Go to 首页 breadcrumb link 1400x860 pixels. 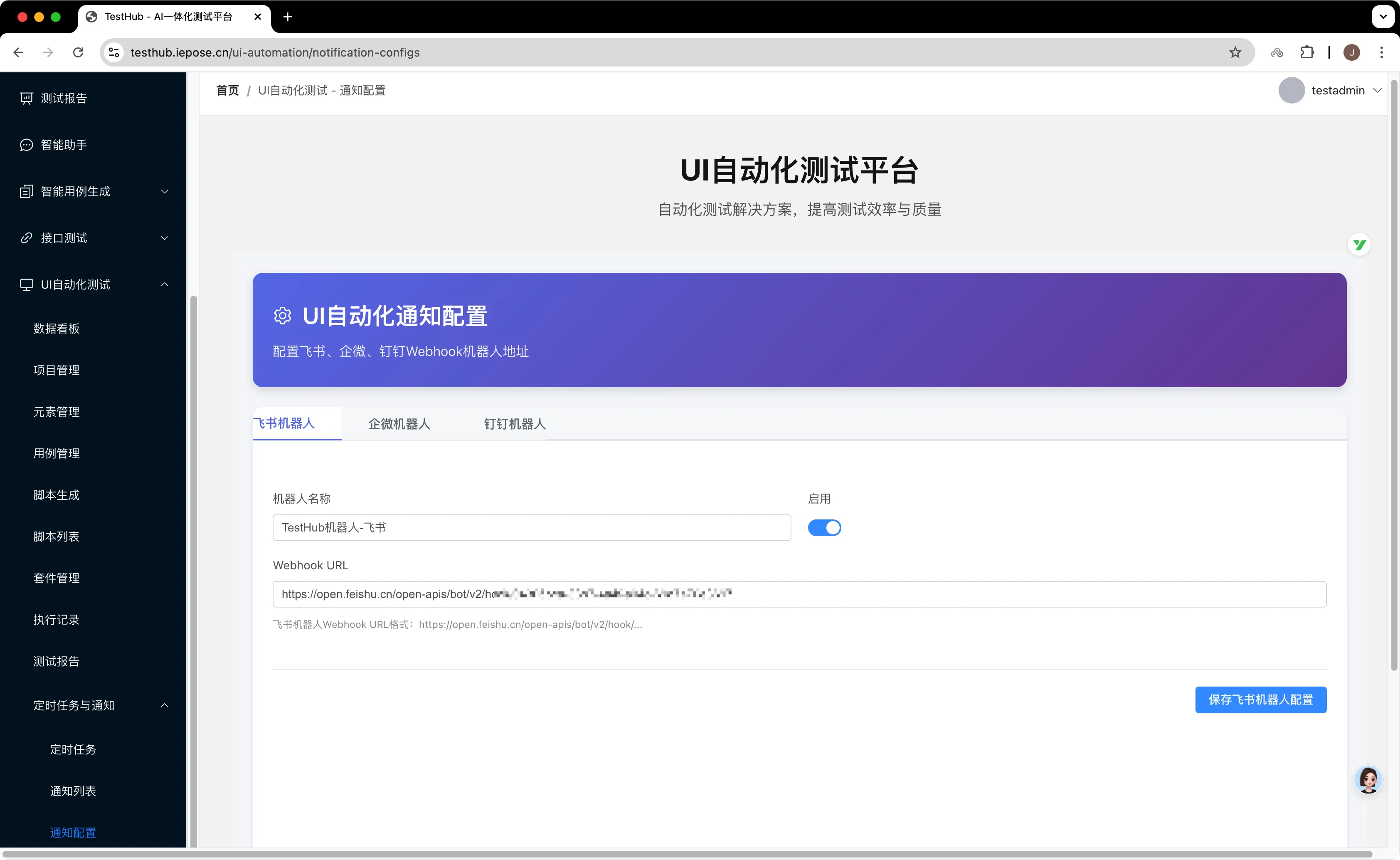(x=227, y=90)
